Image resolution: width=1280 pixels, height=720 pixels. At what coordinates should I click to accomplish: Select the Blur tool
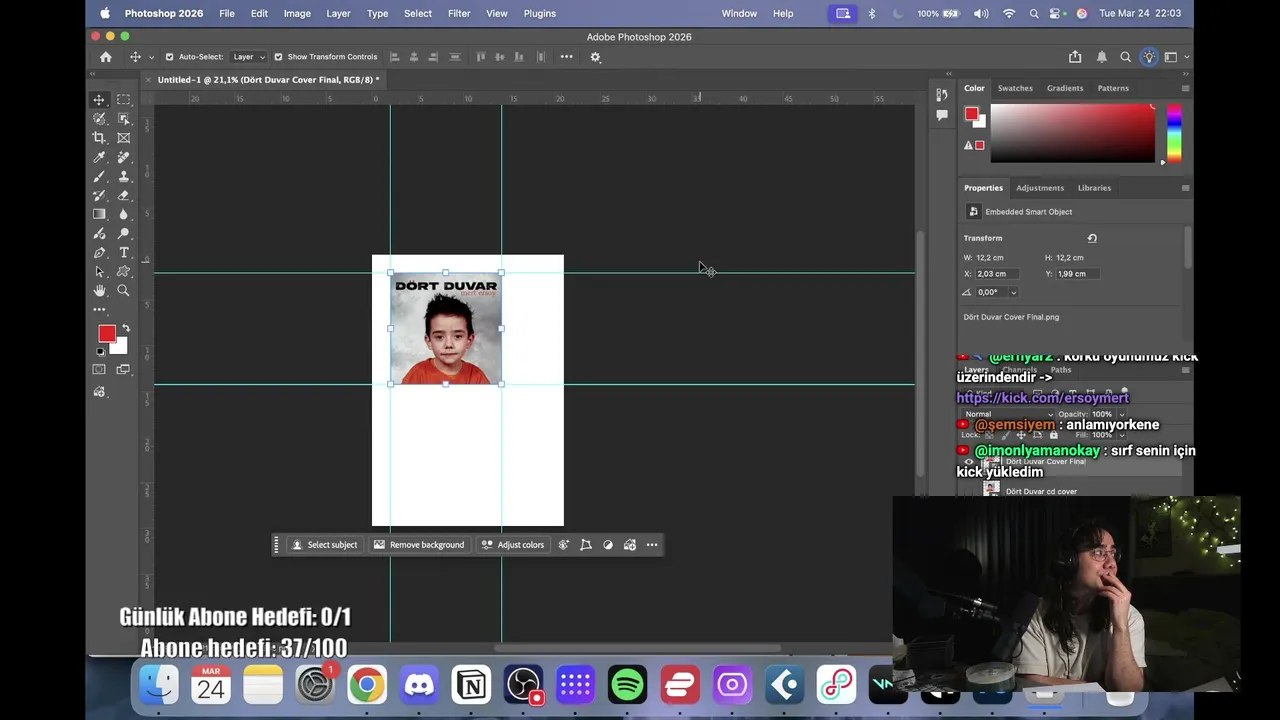(x=124, y=214)
